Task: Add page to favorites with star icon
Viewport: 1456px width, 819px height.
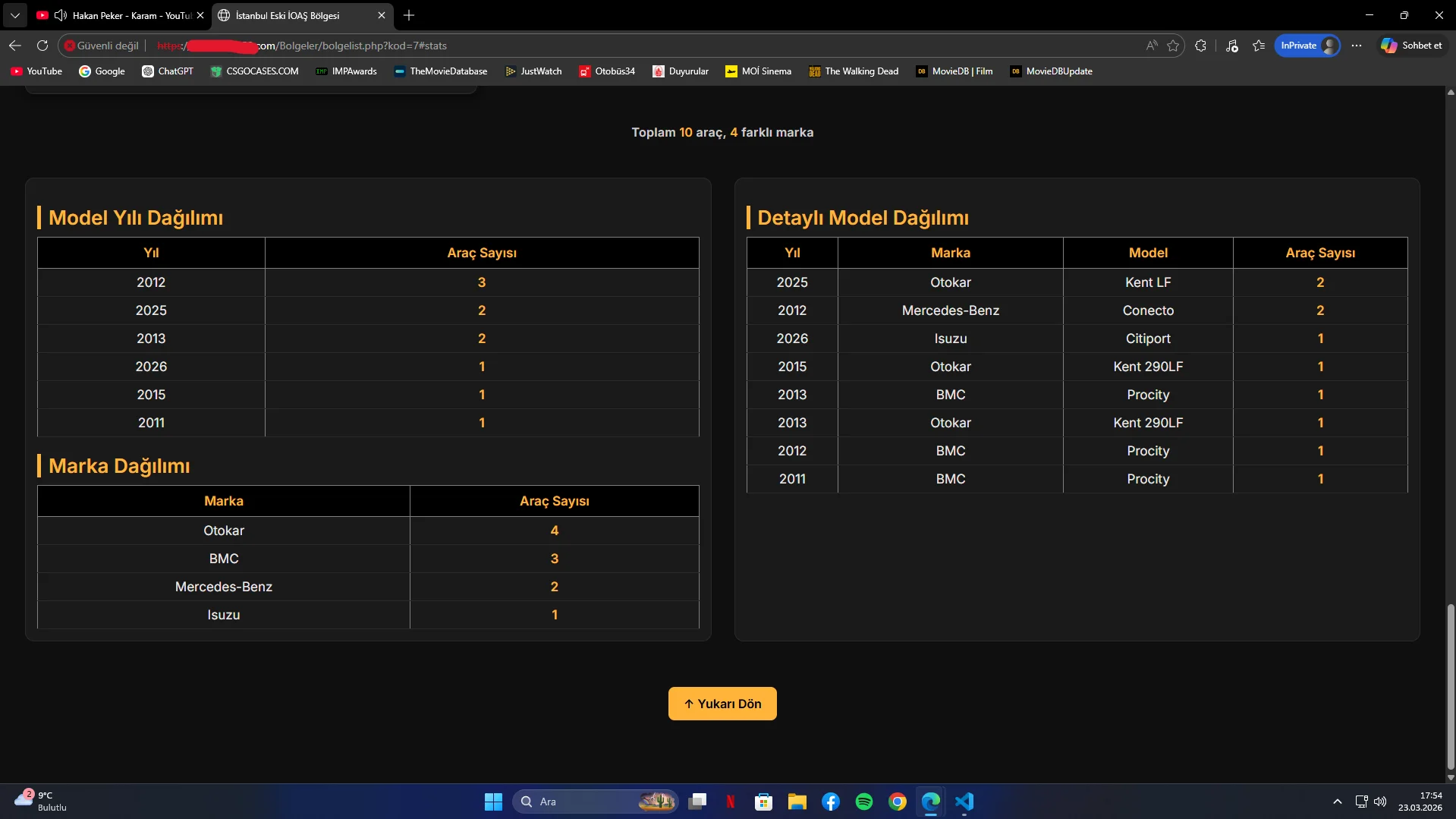Action: coord(1173,46)
